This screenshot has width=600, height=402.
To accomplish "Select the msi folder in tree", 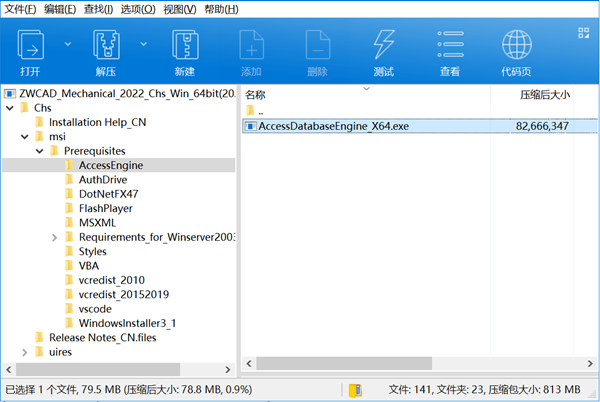I will [50, 137].
